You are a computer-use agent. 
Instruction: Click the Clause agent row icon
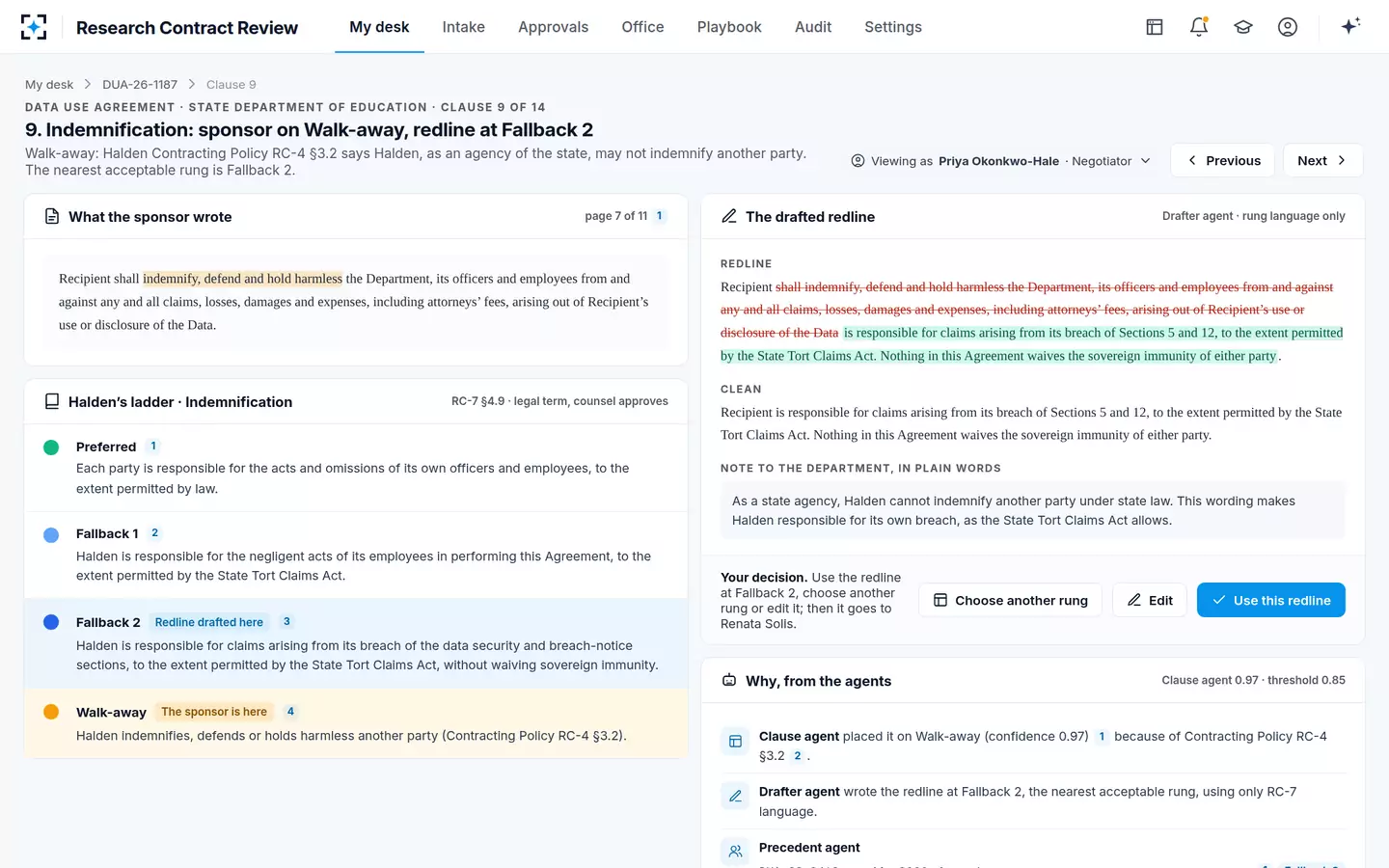point(735,742)
